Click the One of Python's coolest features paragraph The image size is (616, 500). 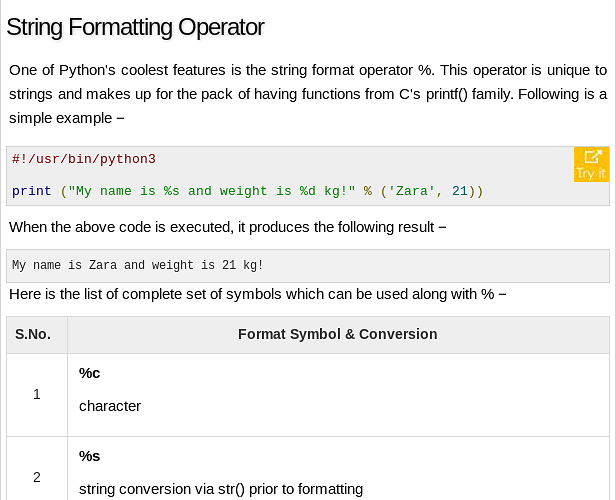[308, 94]
